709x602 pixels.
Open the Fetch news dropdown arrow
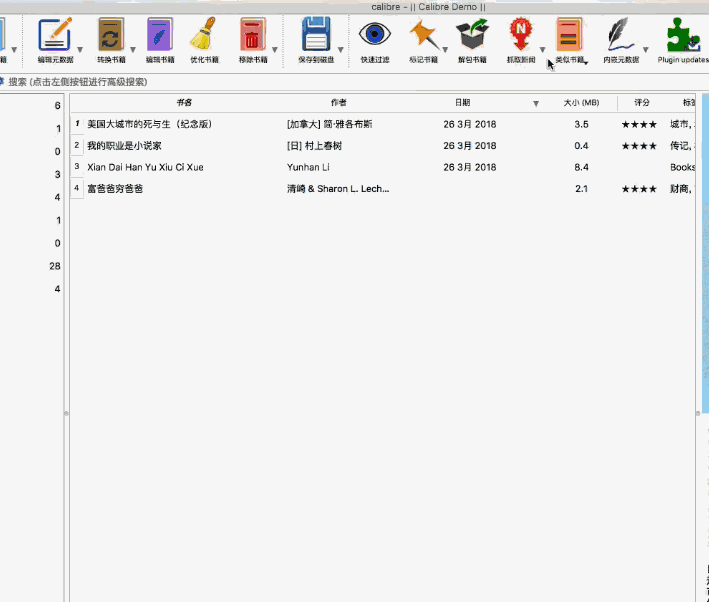coord(543,50)
